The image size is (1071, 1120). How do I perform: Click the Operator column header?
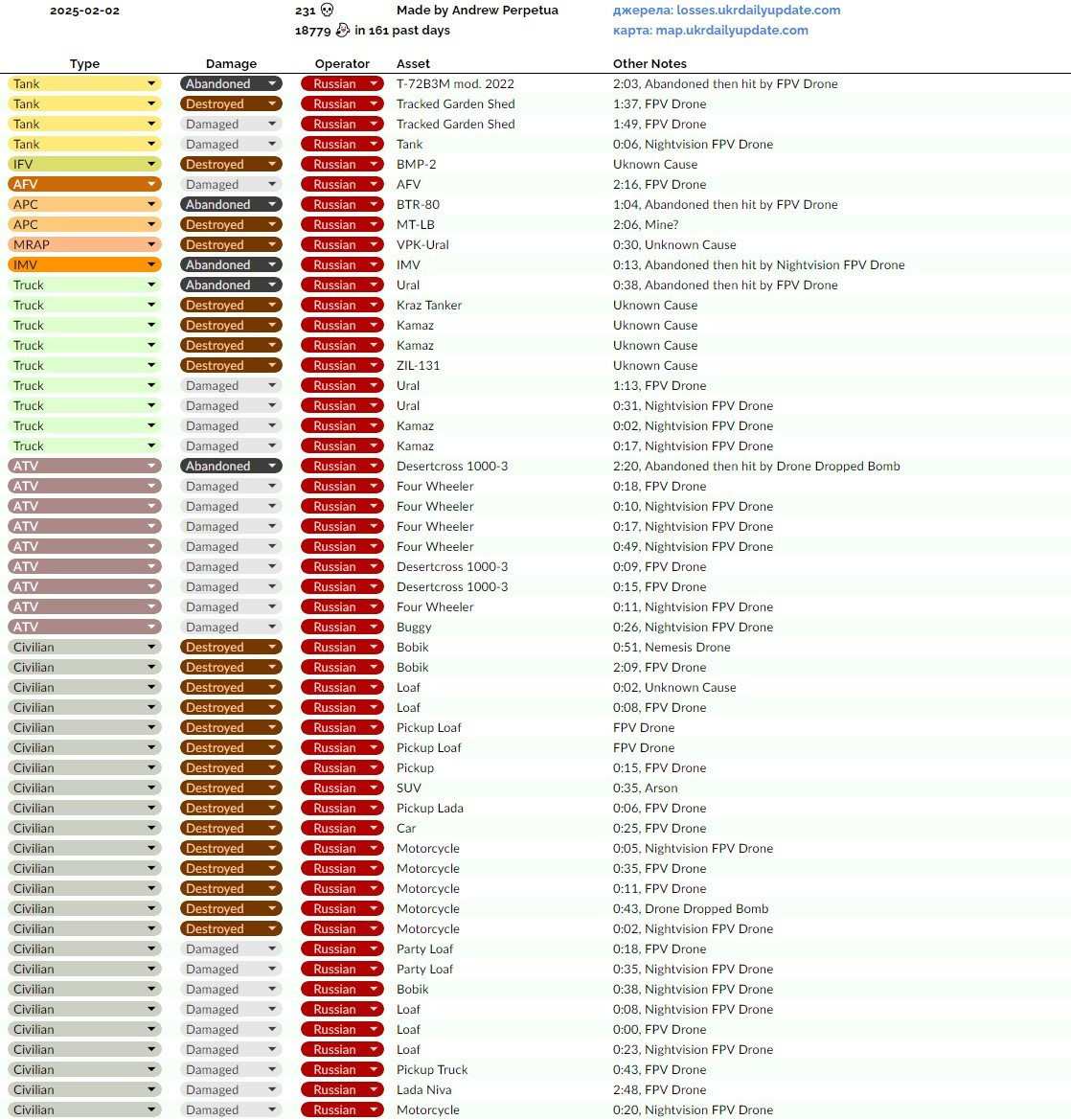pos(342,63)
